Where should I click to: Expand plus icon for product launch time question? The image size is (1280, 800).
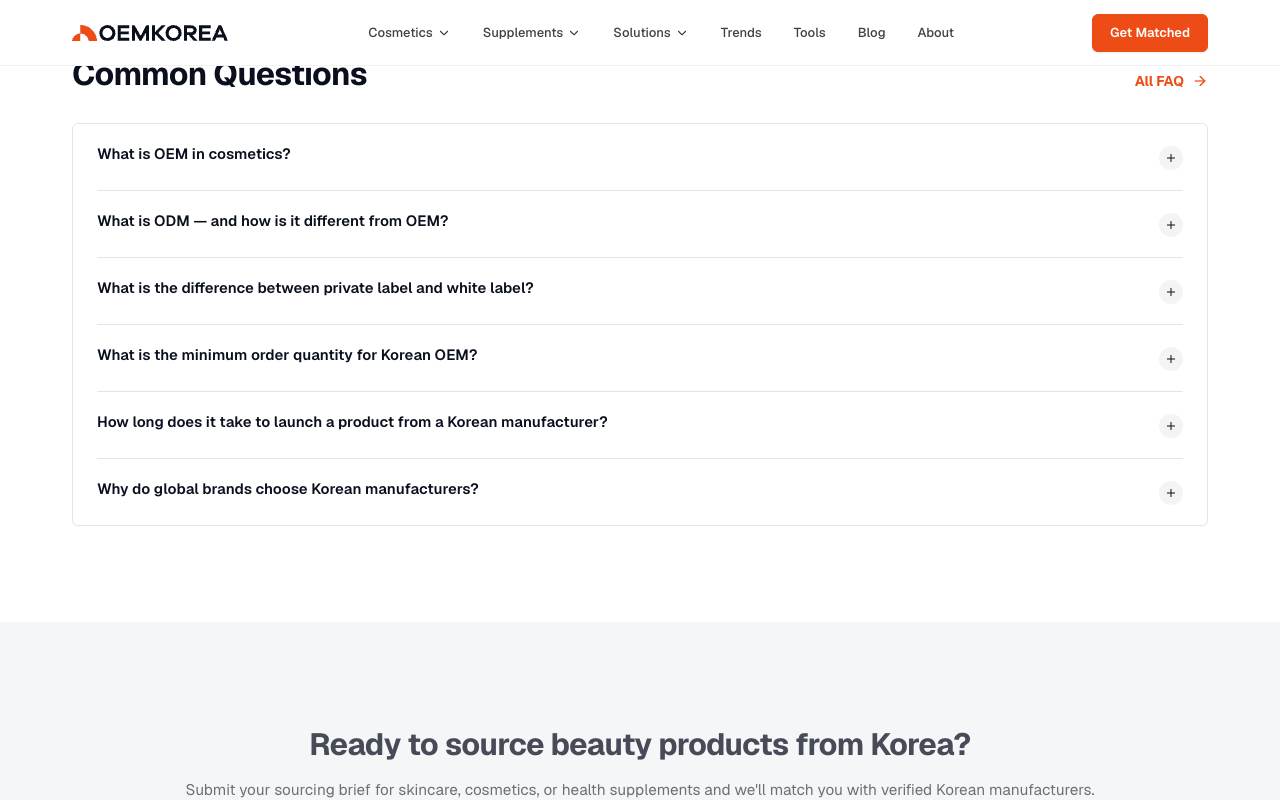[1171, 426]
